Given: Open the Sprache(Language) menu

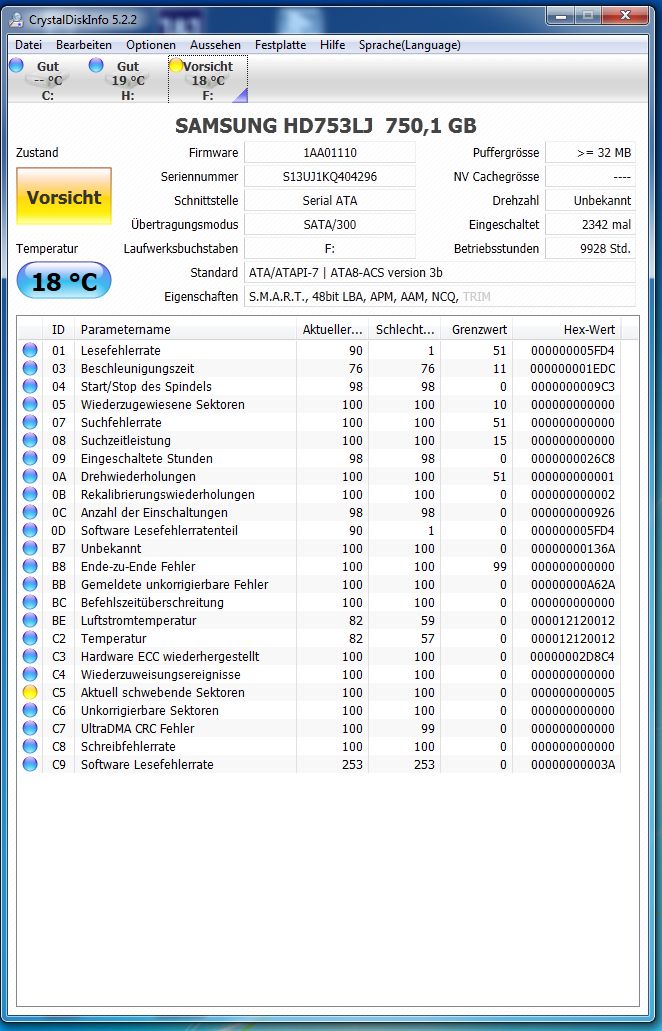Looking at the screenshot, I should [x=410, y=45].
